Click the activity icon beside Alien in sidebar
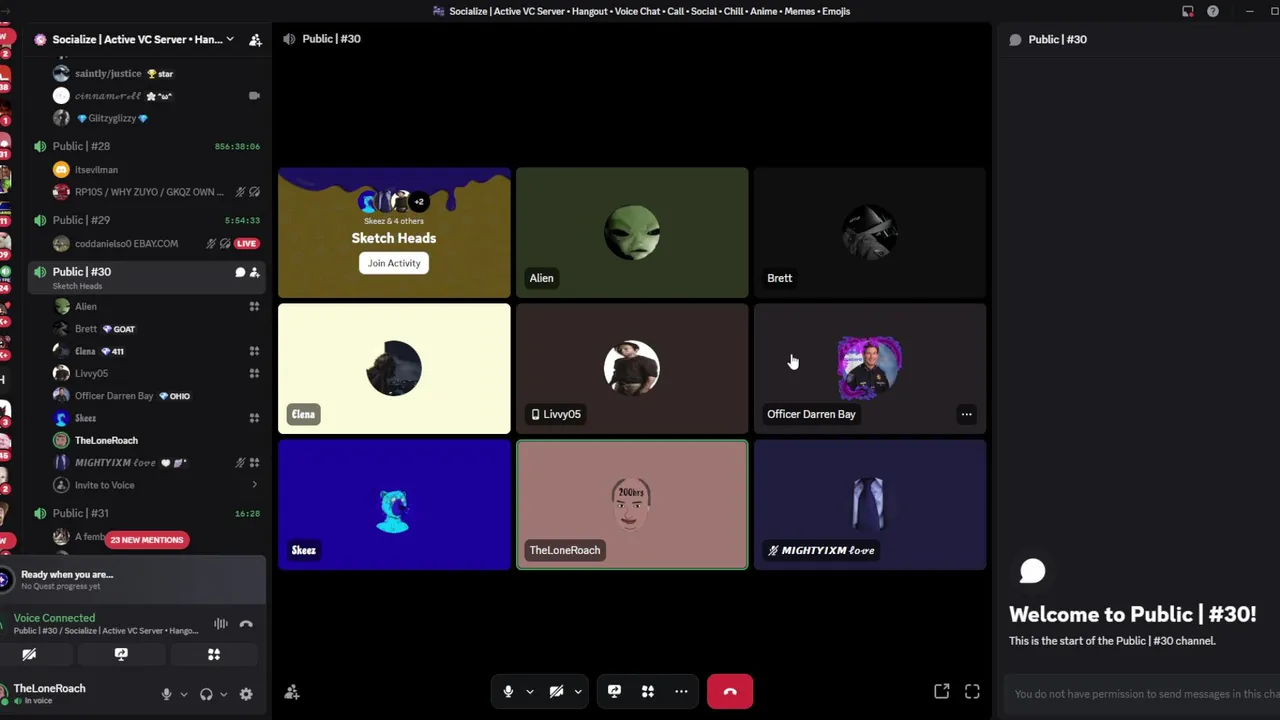 [254, 307]
